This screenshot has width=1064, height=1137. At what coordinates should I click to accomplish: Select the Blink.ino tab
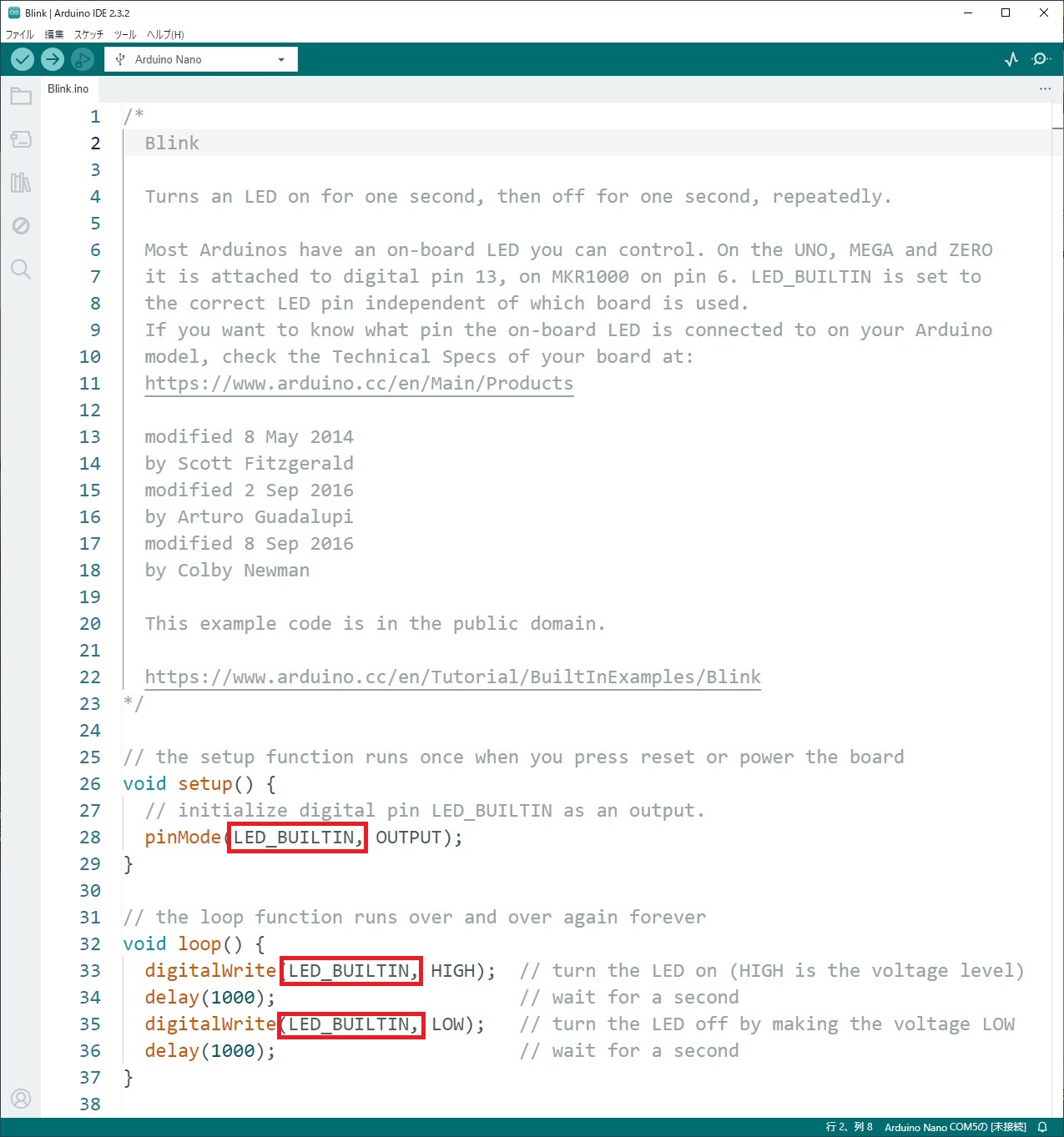pyautogui.click(x=68, y=88)
